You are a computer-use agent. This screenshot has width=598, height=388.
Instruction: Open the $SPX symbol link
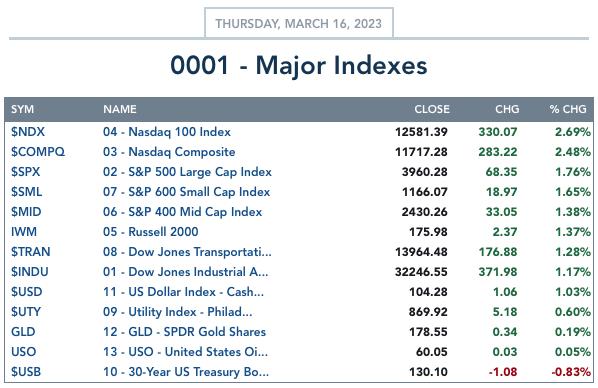click(26, 172)
